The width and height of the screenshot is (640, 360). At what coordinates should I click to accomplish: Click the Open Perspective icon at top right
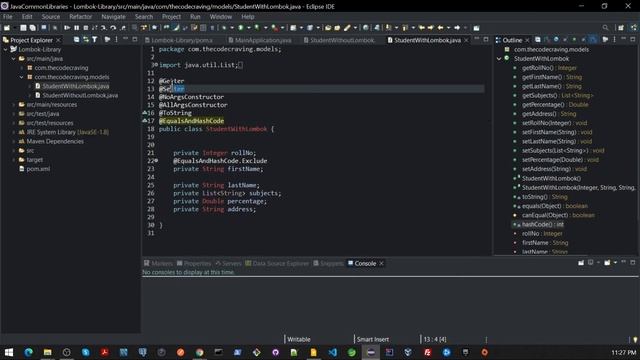621,28
